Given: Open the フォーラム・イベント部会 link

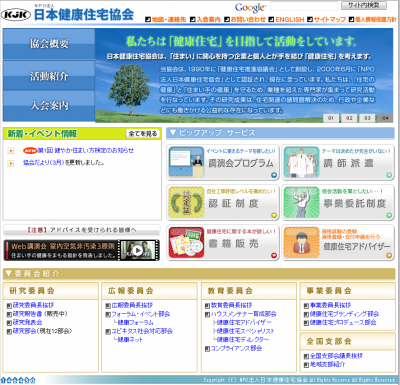Looking at the screenshot, I should coord(141,314).
